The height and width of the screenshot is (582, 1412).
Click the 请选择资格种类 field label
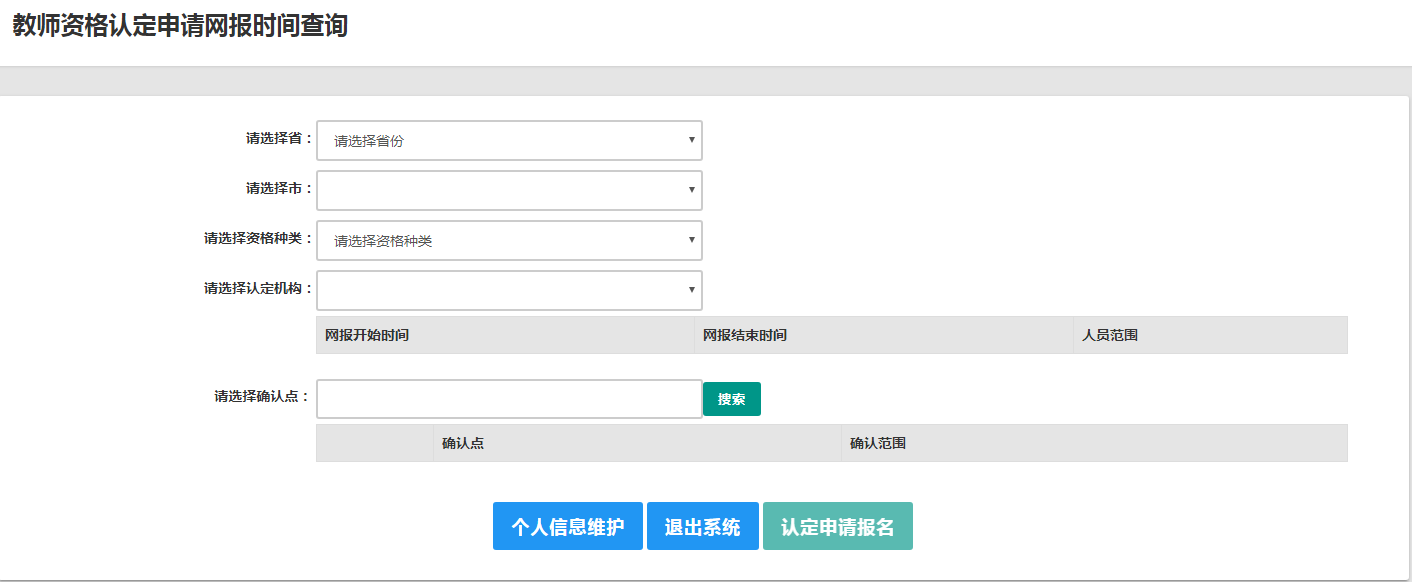click(258, 239)
